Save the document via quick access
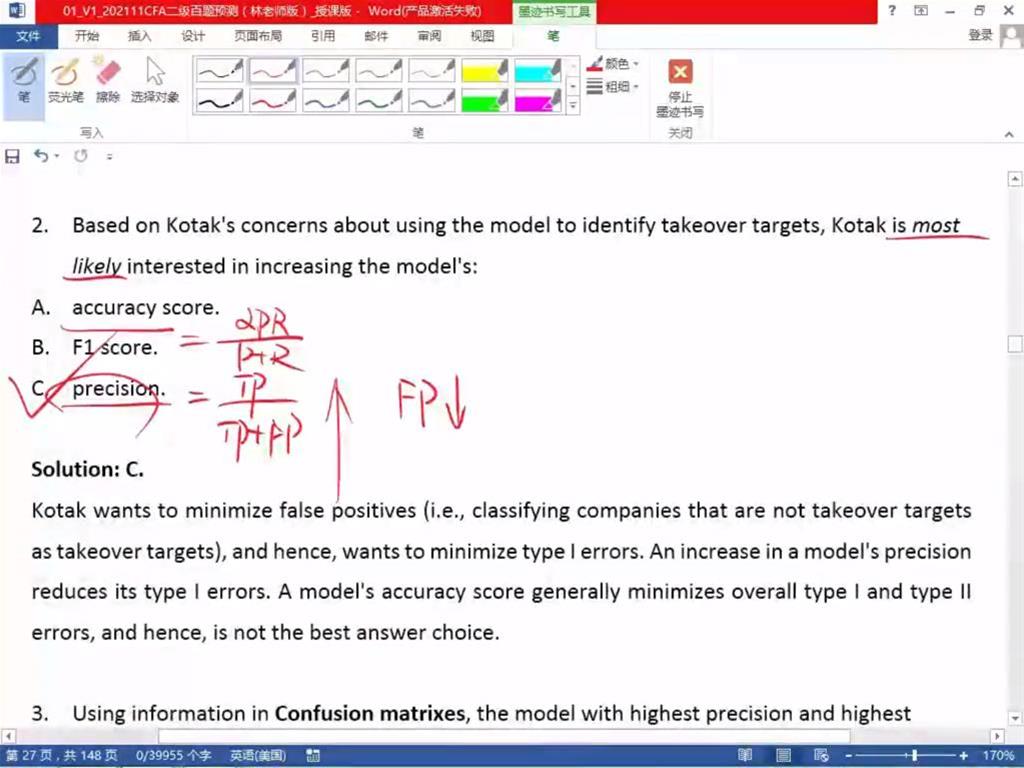The image size is (1024, 768). pos(12,156)
